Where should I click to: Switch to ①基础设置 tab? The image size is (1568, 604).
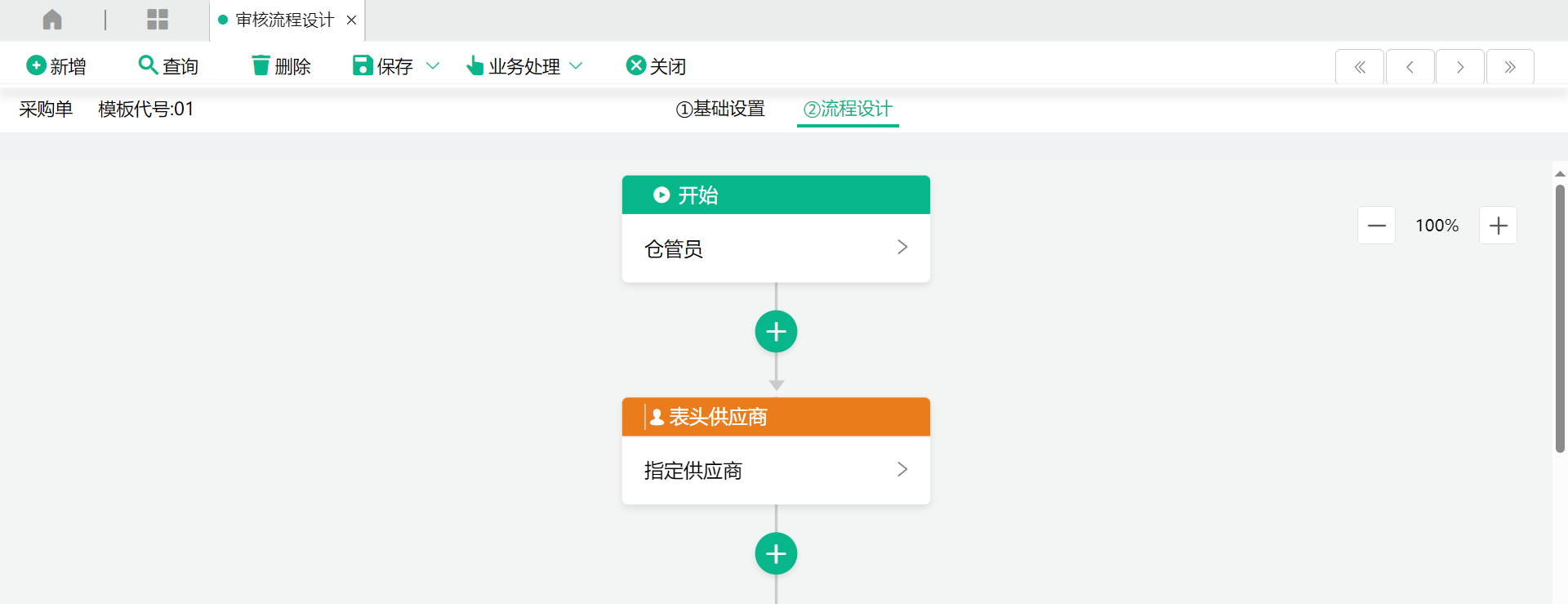[720, 110]
